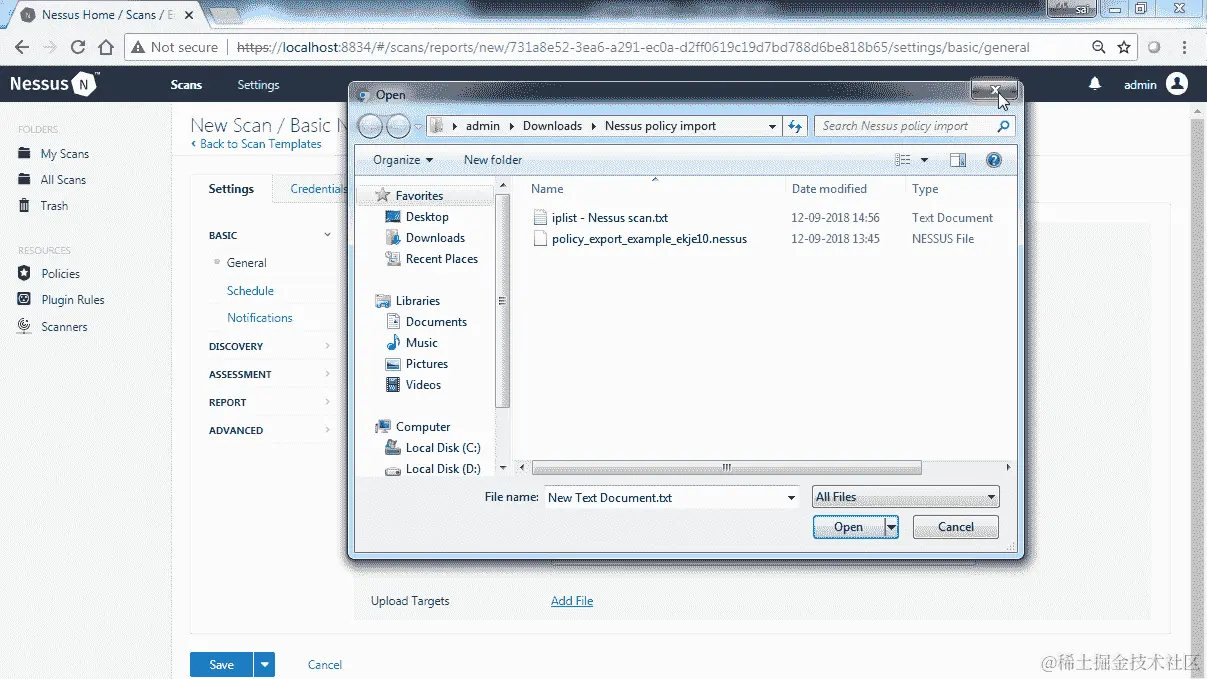Expand ASSESSMENT settings section
The height and width of the screenshot is (679, 1207).
[x=270, y=374]
